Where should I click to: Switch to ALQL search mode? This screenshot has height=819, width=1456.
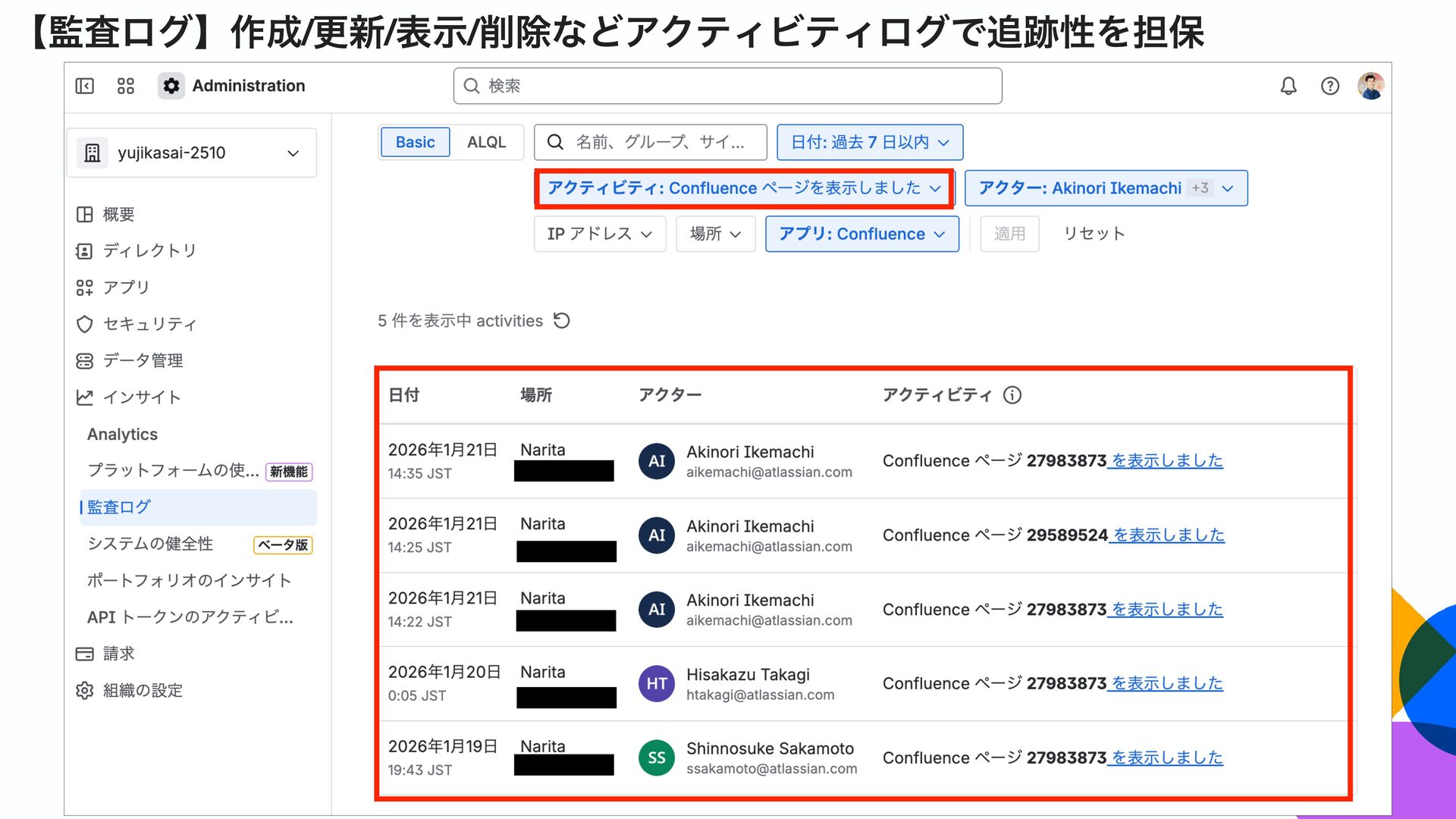(486, 143)
